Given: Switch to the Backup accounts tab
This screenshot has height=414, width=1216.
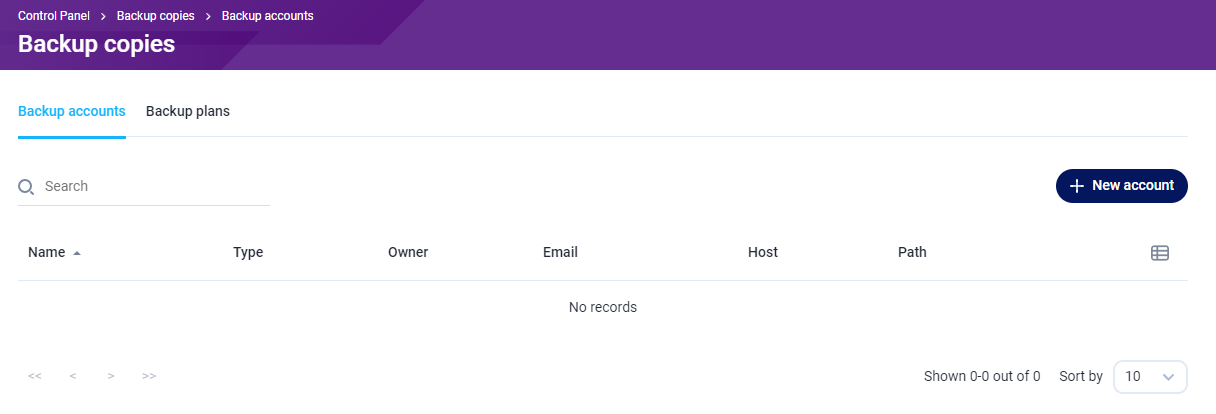Looking at the screenshot, I should coord(72,111).
